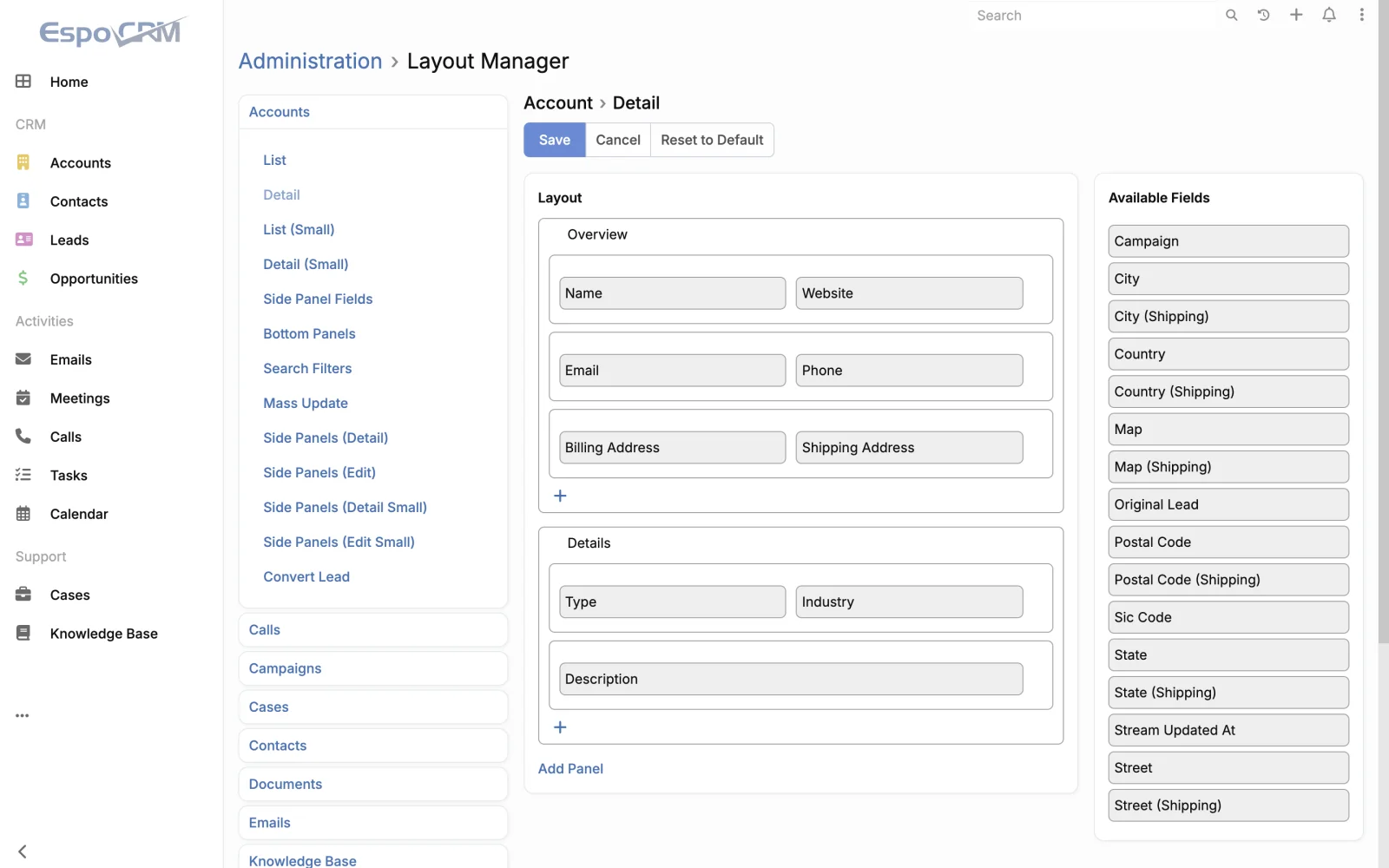Select the Description layout field

tap(791, 679)
